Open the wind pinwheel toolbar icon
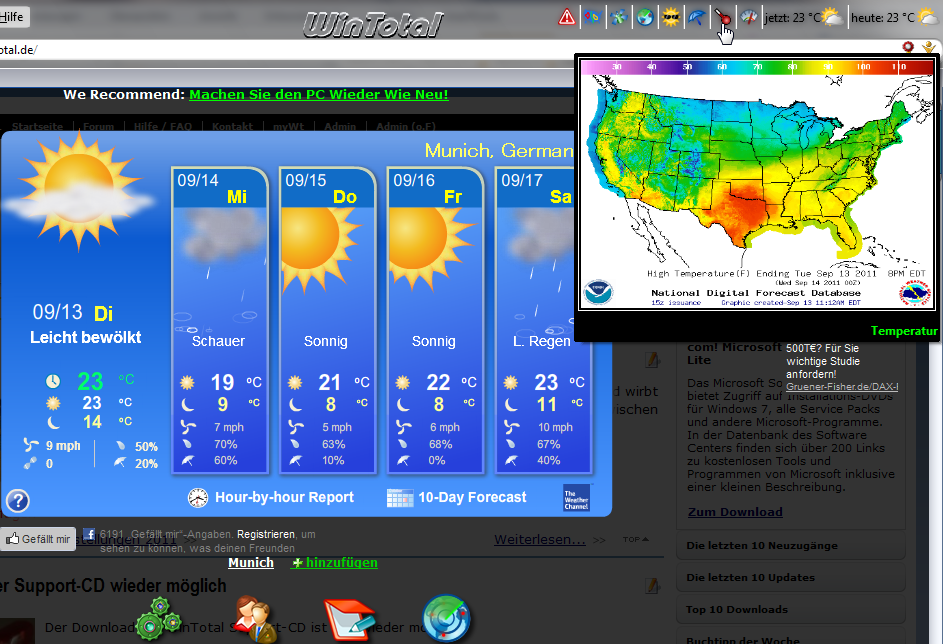The image size is (943, 644). click(x=619, y=17)
